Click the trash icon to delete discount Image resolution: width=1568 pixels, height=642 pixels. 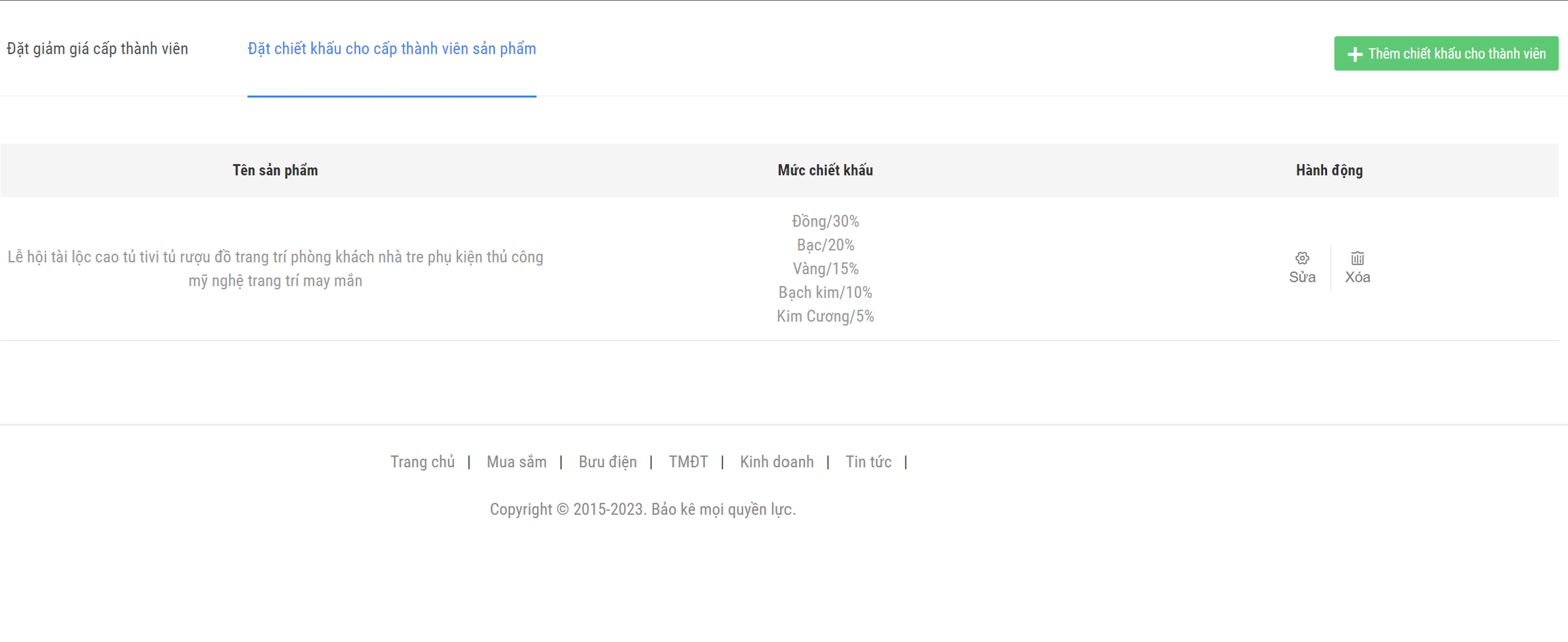coord(1357,258)
